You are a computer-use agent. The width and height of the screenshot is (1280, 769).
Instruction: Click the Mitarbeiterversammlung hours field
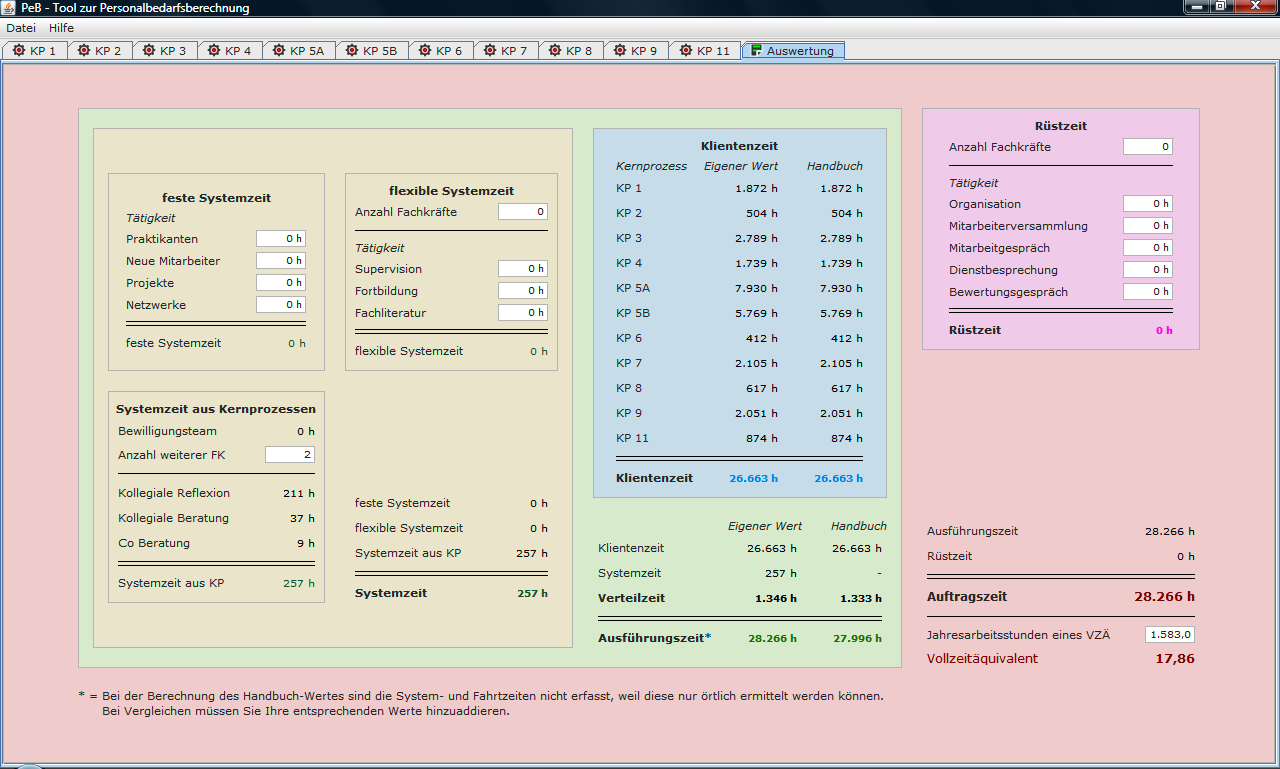point(1147,226)
